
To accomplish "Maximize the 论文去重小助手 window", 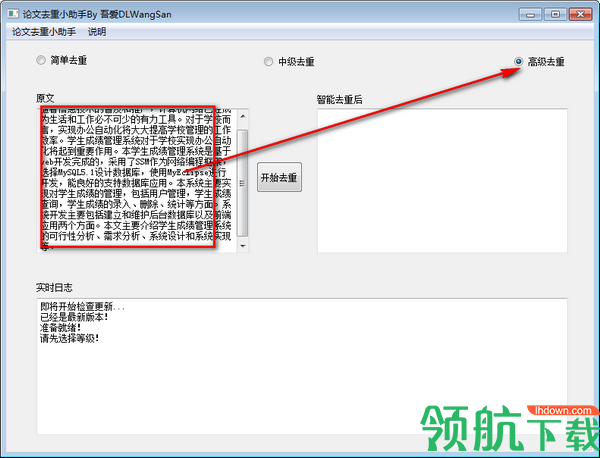I will click(x=555, y=15).
